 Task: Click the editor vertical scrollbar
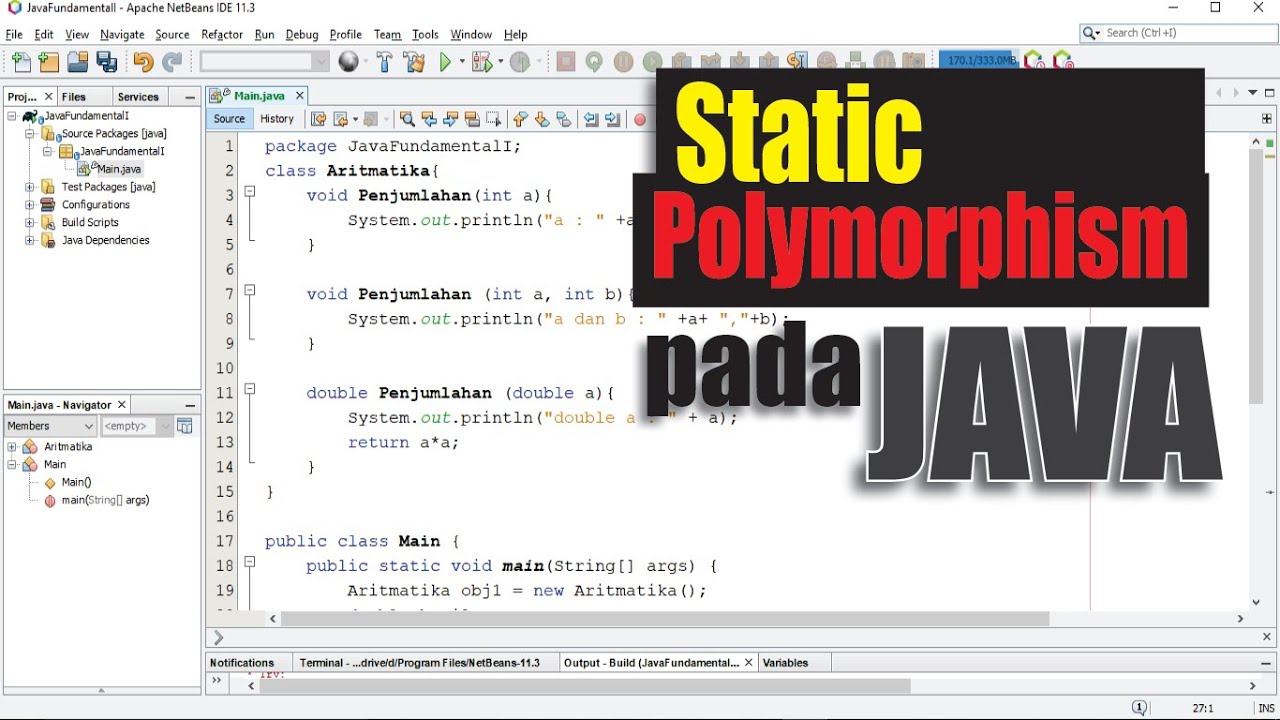point(1257,275)
